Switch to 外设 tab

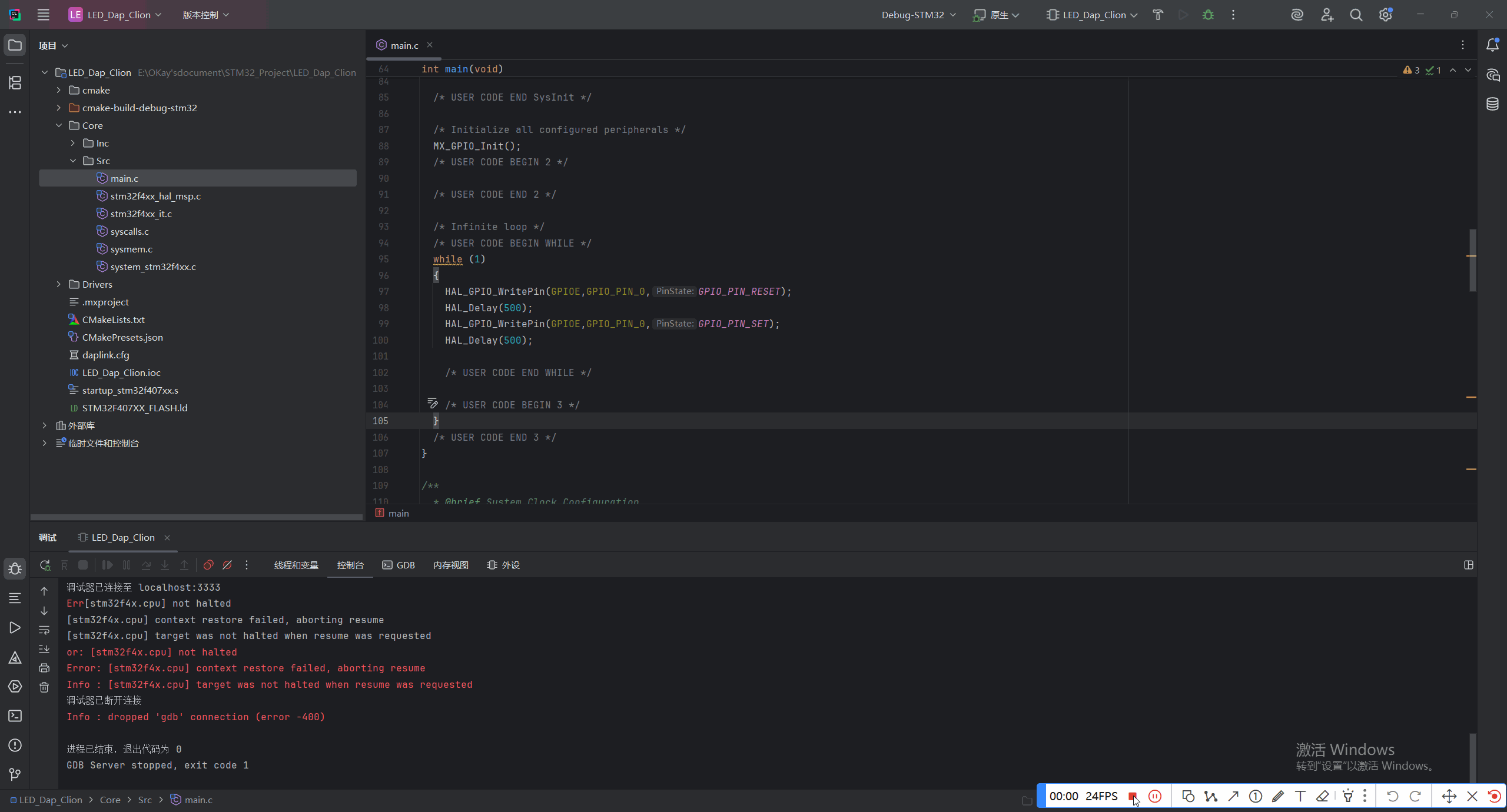pyautogui.click(x=503, y=565)
